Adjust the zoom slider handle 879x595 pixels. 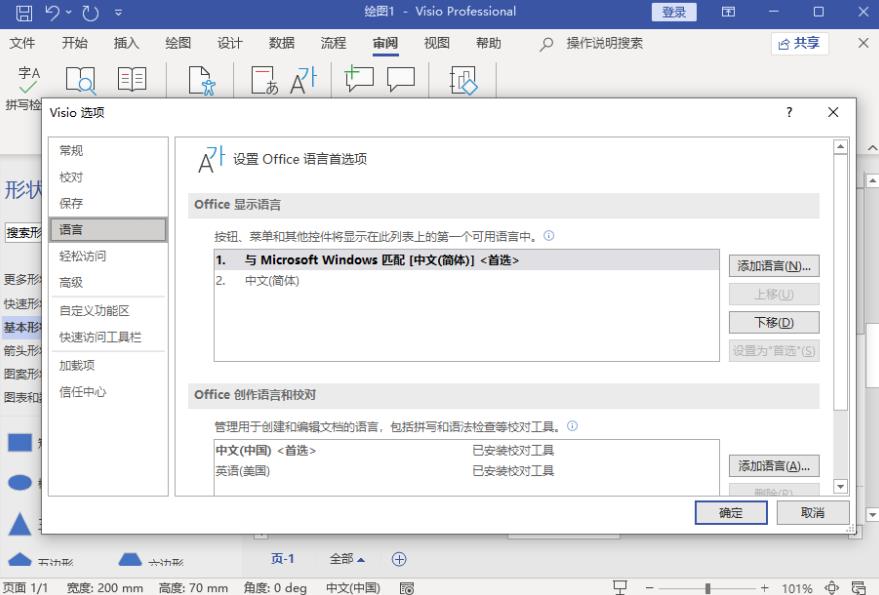708,588
